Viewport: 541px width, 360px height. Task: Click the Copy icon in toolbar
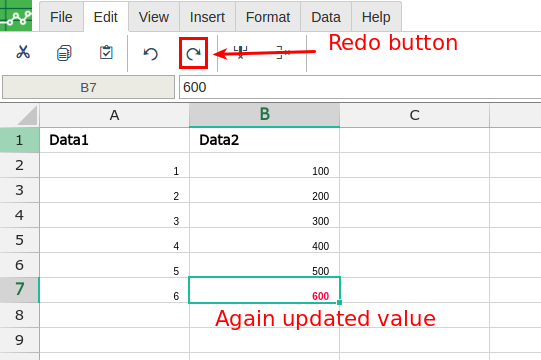point(64,53)
